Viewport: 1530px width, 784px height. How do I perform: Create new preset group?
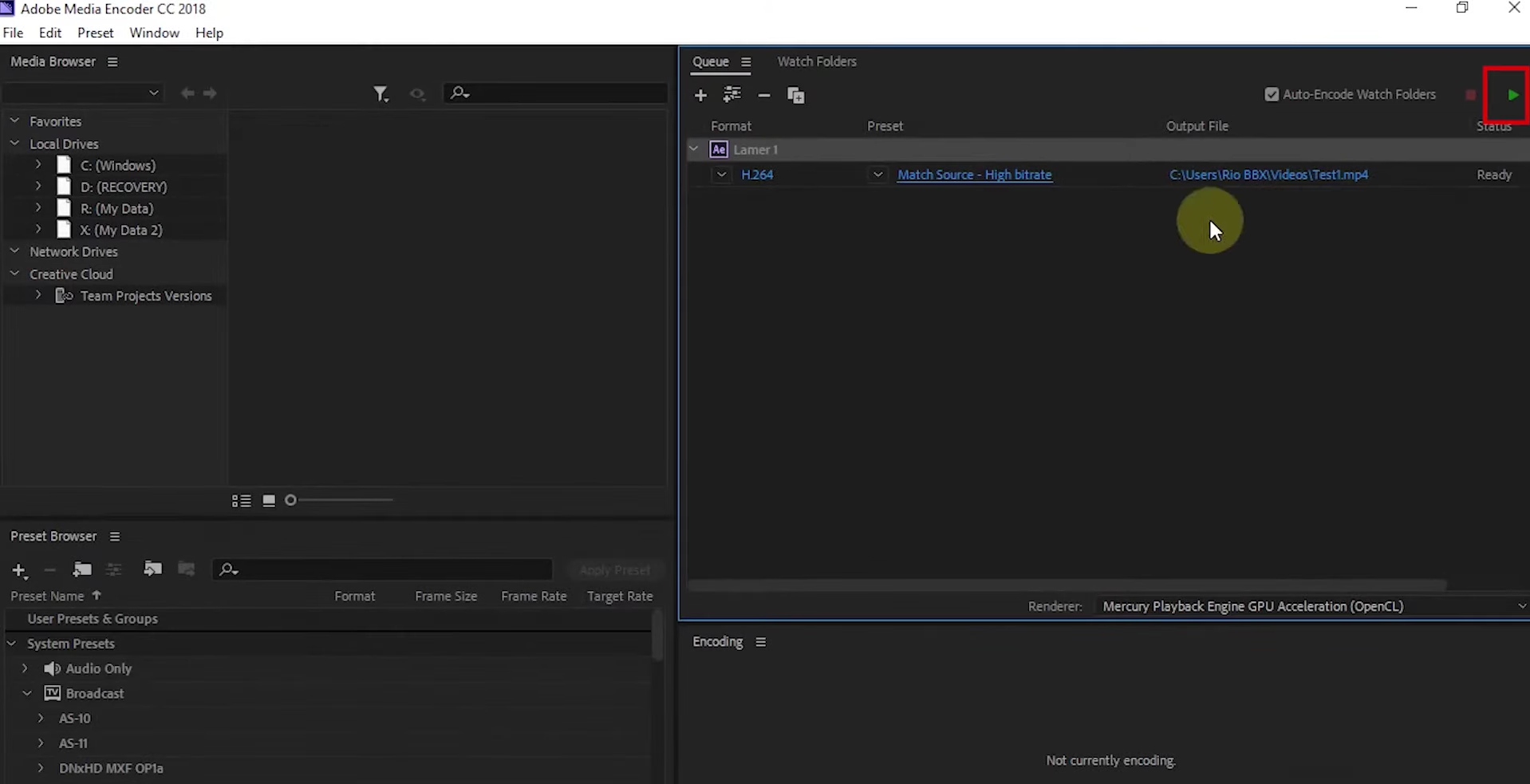point(81,569)
